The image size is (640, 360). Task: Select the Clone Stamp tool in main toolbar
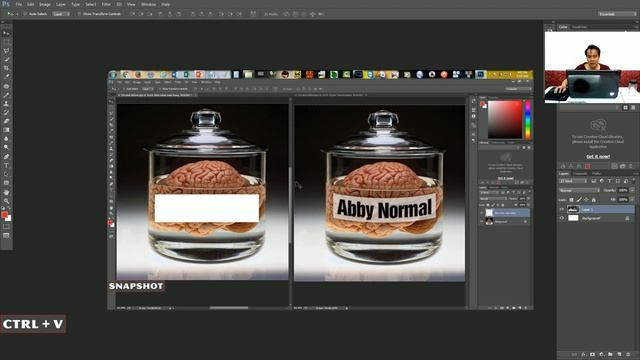pos(6,104)
